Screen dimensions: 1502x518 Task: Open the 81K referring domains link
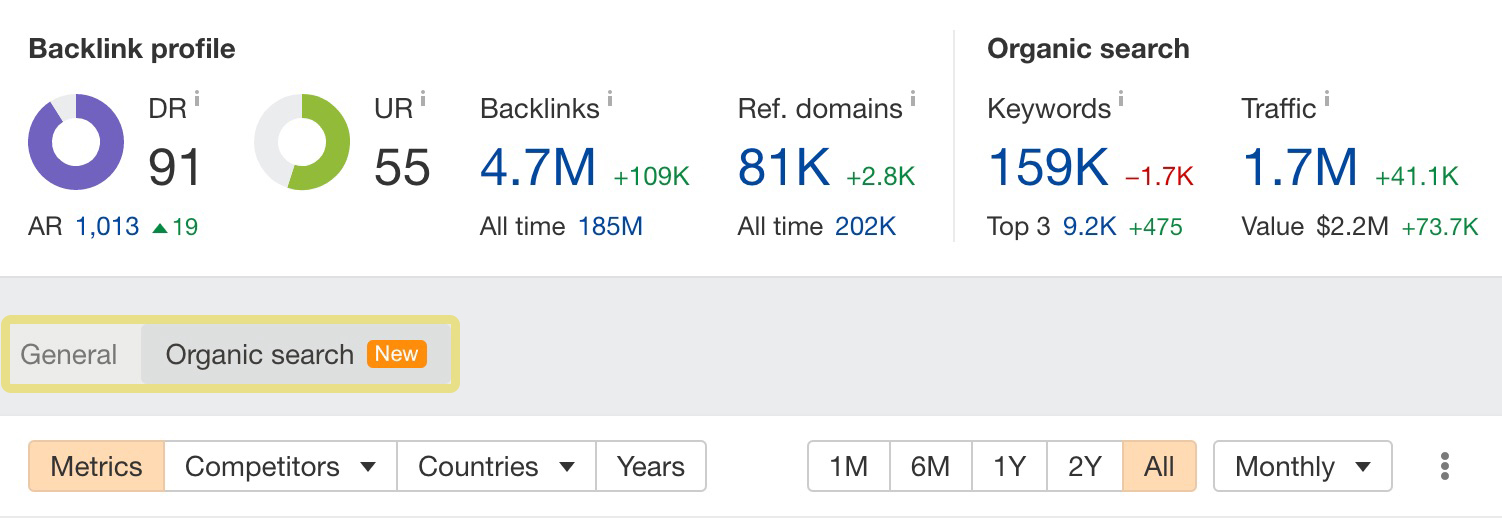(x=784, y=167)
